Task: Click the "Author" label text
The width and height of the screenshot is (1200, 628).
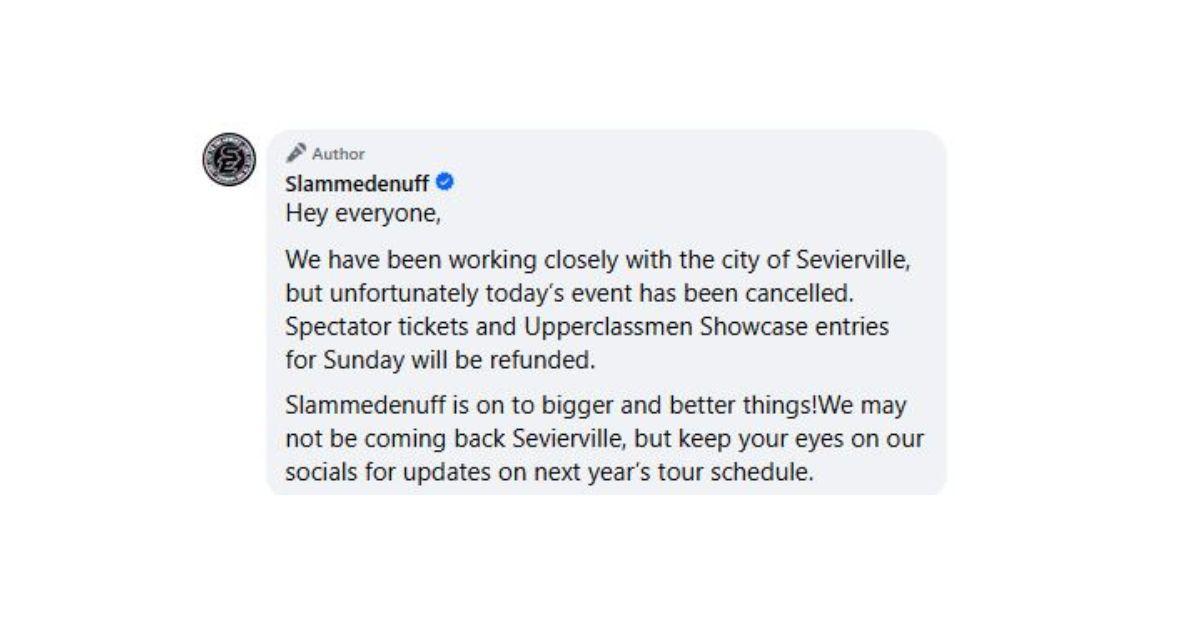Action: point(338,154)
